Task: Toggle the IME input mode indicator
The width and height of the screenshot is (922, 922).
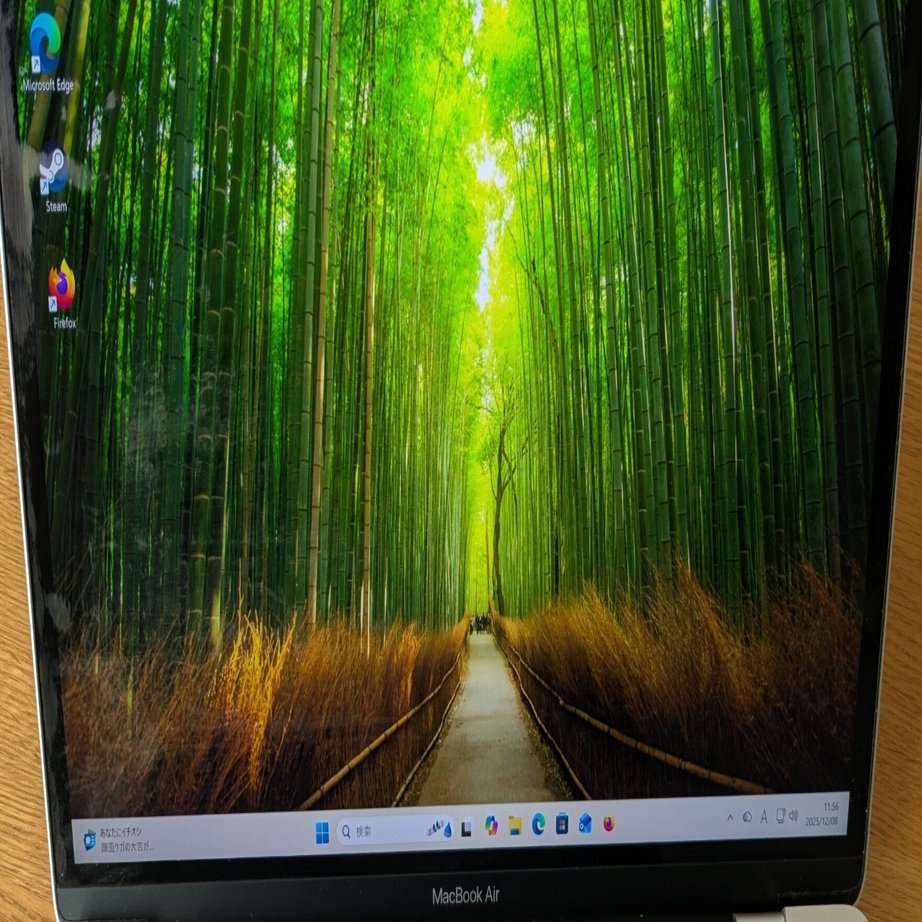Action: tap(764, 817)
